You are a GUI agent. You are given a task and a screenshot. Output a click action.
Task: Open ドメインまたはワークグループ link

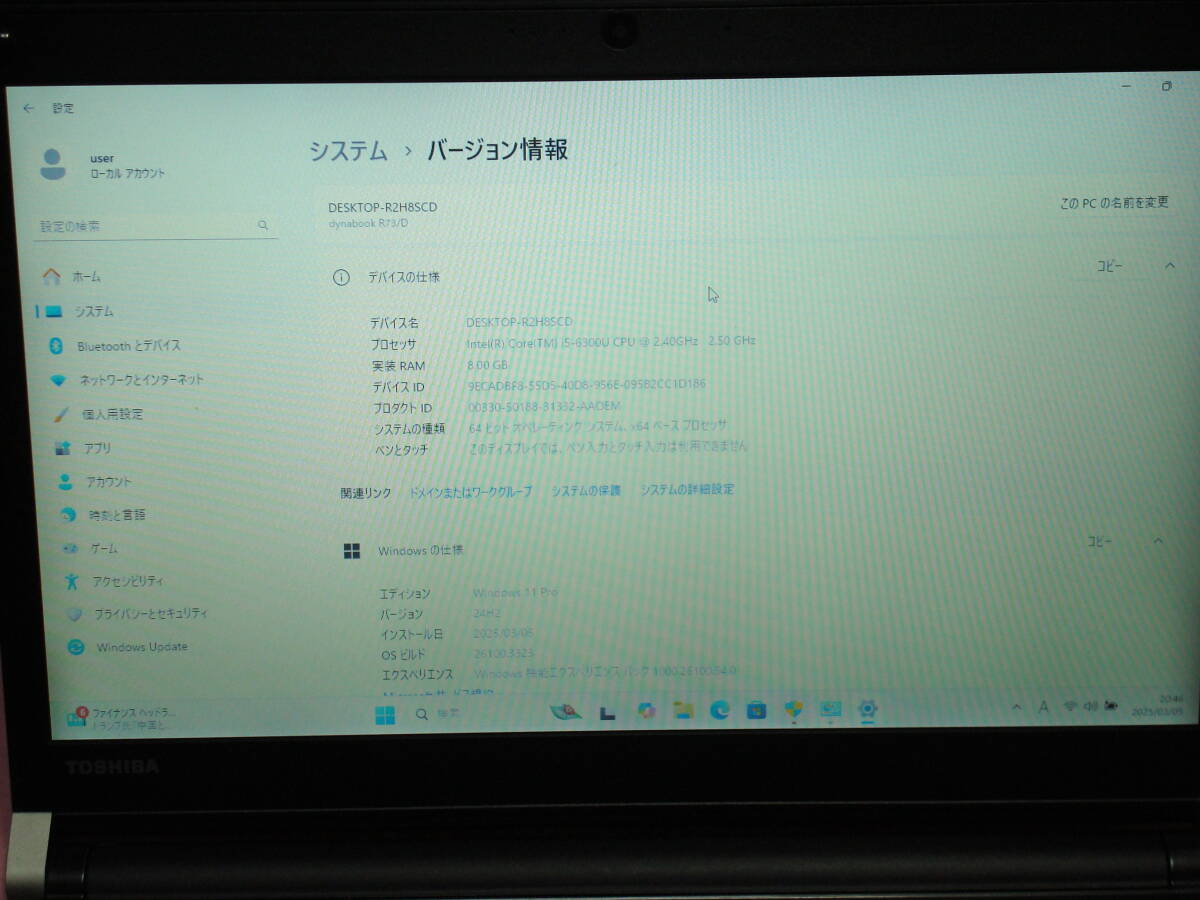471,492
